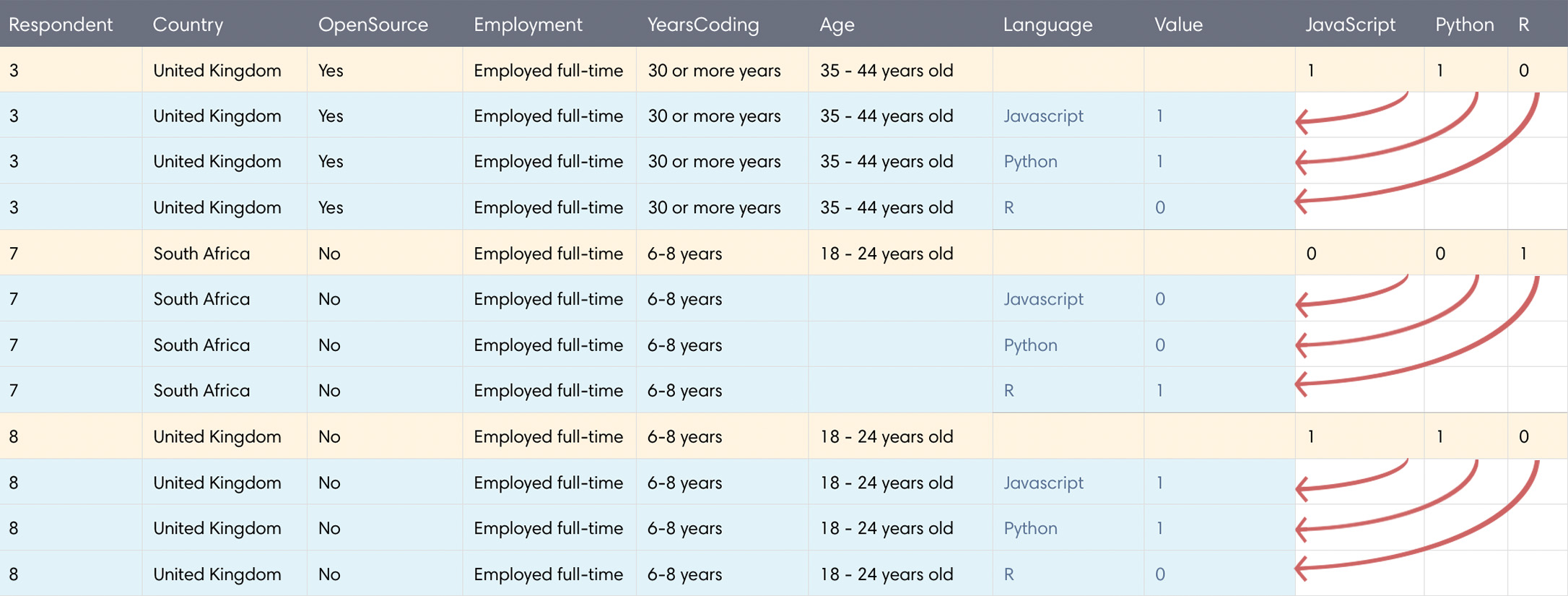The width and height of the screenshot is (1568, 596).
Task: Click Value 0 in respondent 3's R row
Action: (1160, 208)
